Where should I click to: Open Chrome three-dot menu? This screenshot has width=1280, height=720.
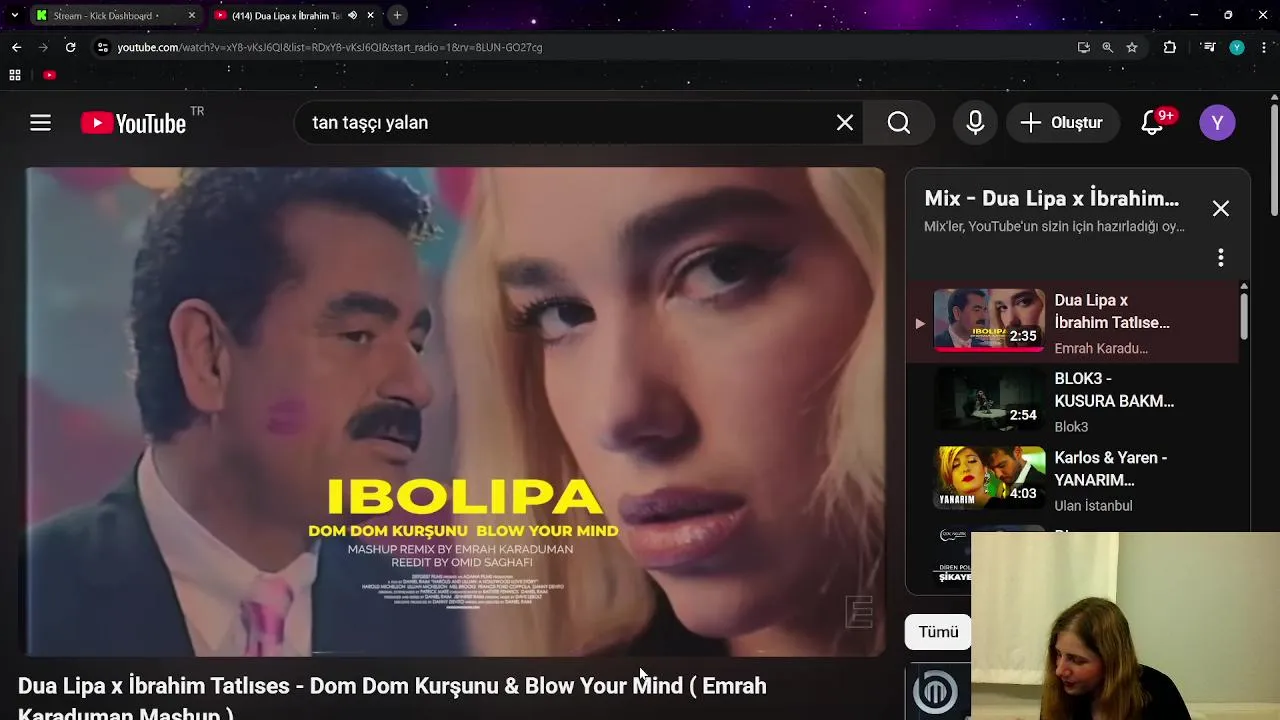coord(1265,47)
